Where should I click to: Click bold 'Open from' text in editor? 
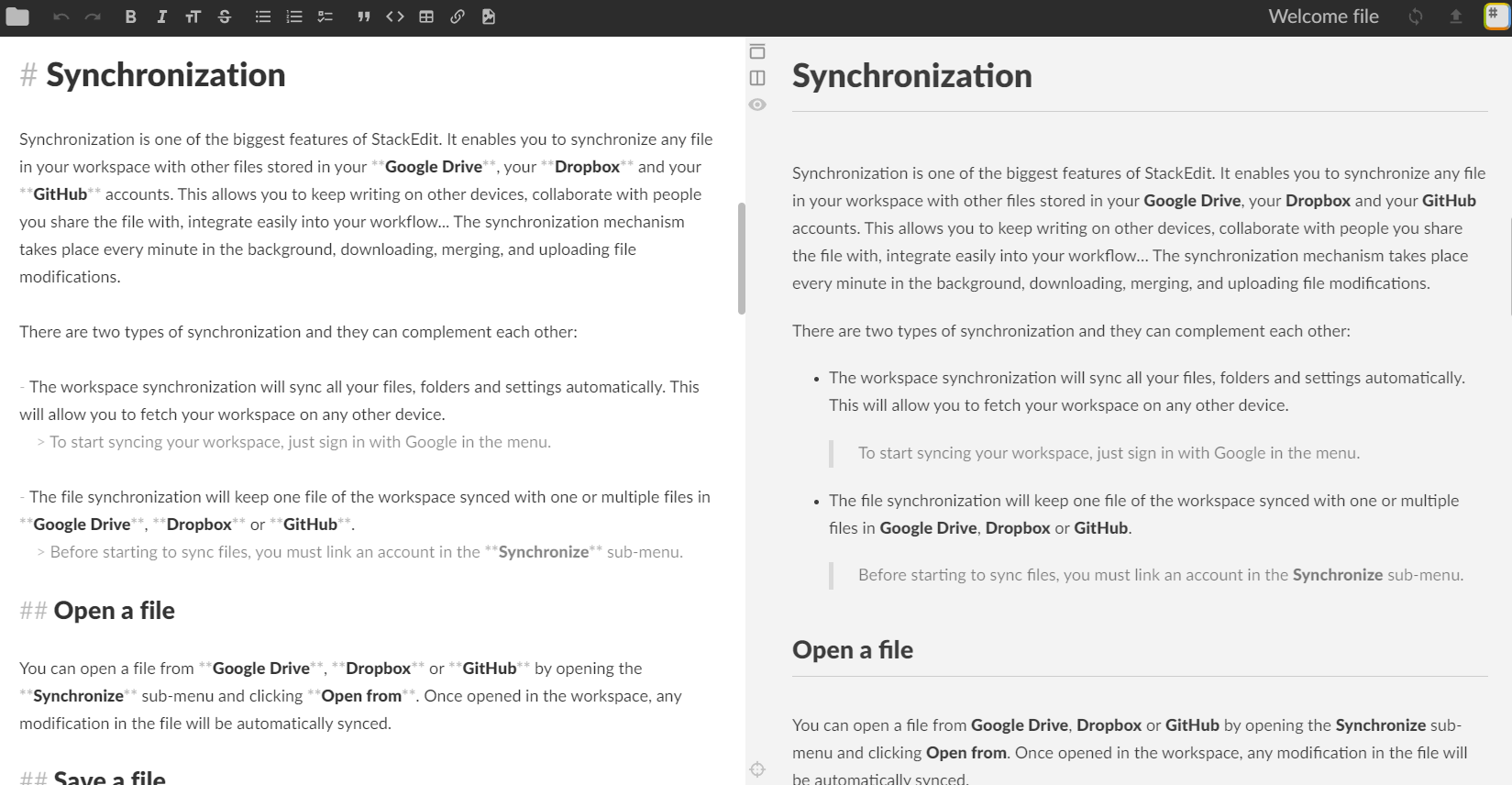[361, 696]
